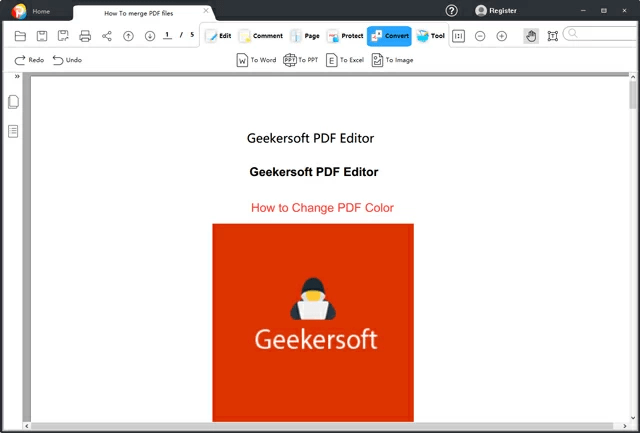640x433 pixels.
Task: Convert PDF using To Word
Action: pos(256,60)
